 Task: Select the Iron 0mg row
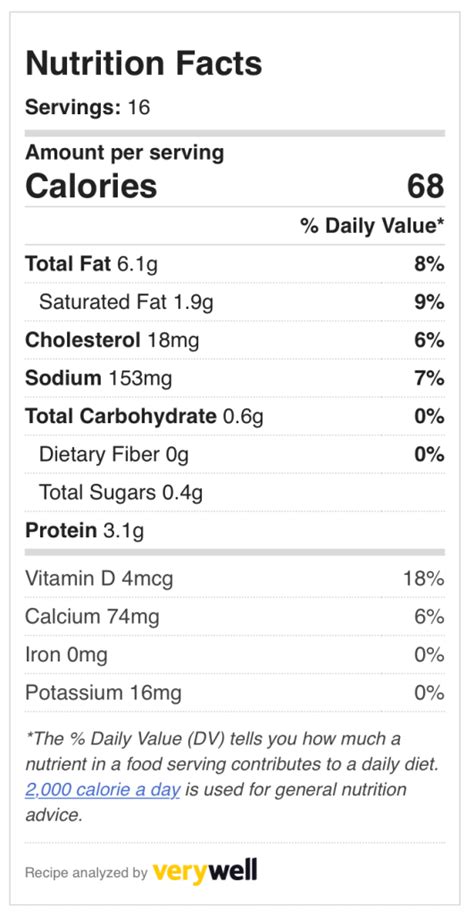(x=235, y=655)
